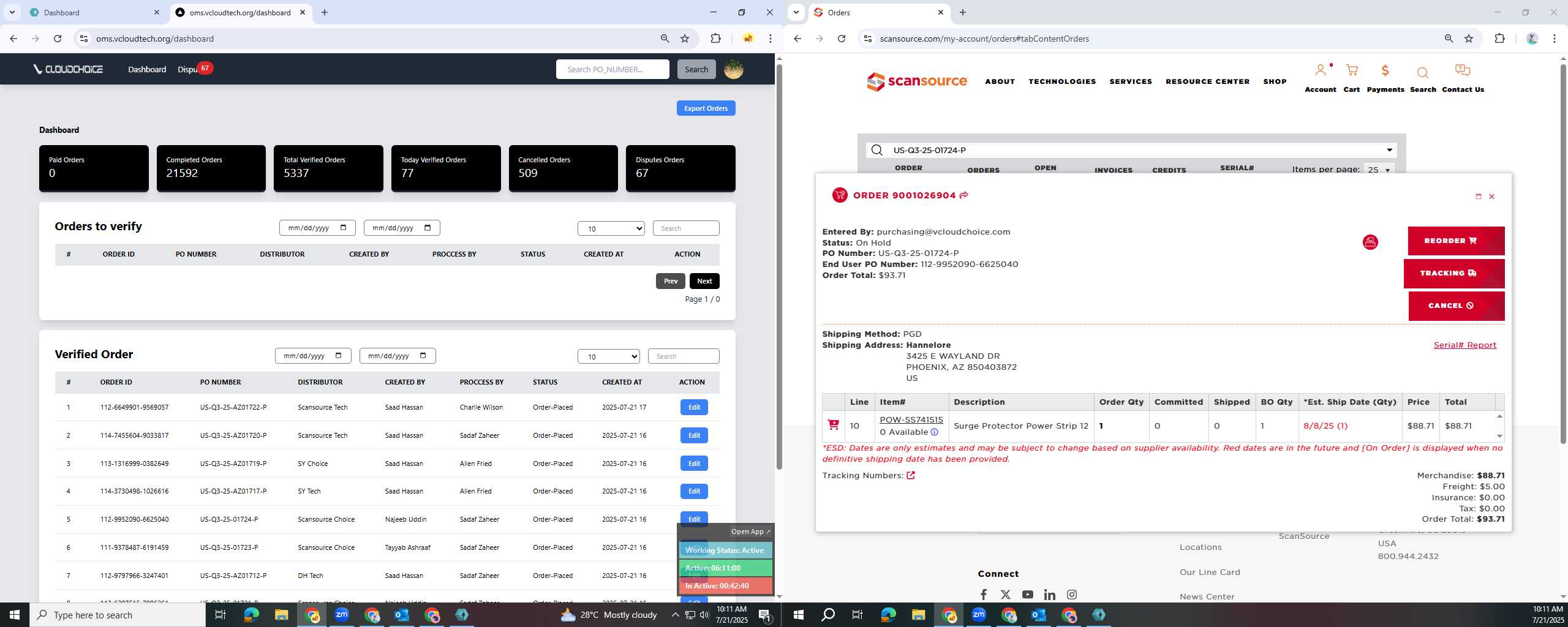Open the Disputes nav item with 67 badge
1568x627 pixels.
coord(194,69)
